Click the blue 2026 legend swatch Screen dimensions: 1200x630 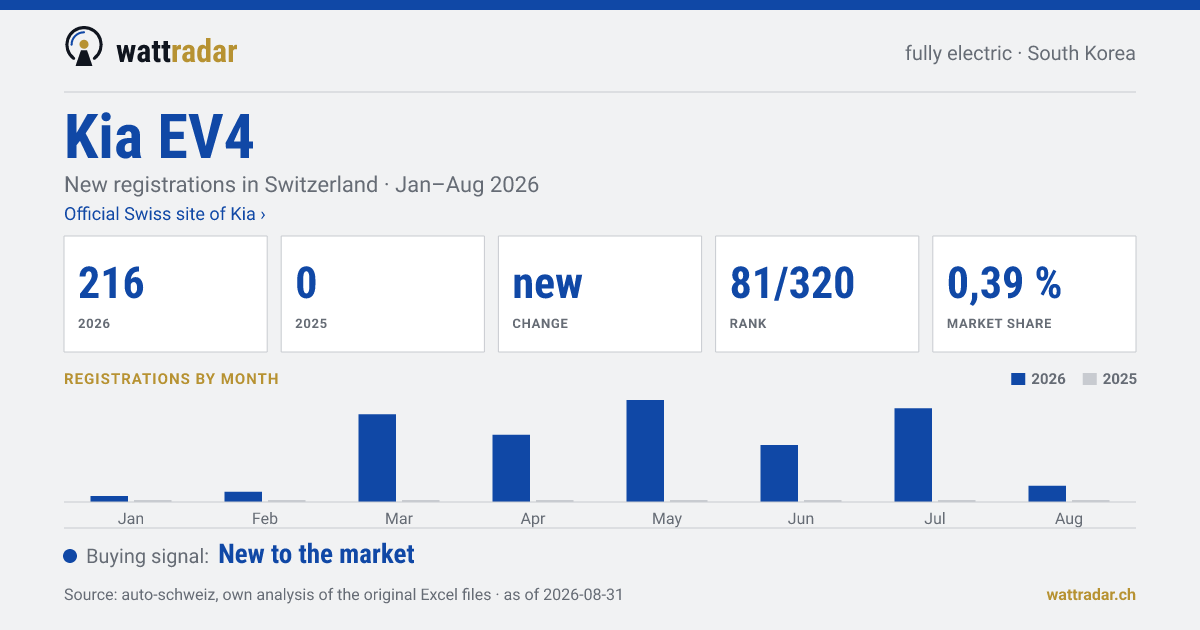(x=1019, y=379)
